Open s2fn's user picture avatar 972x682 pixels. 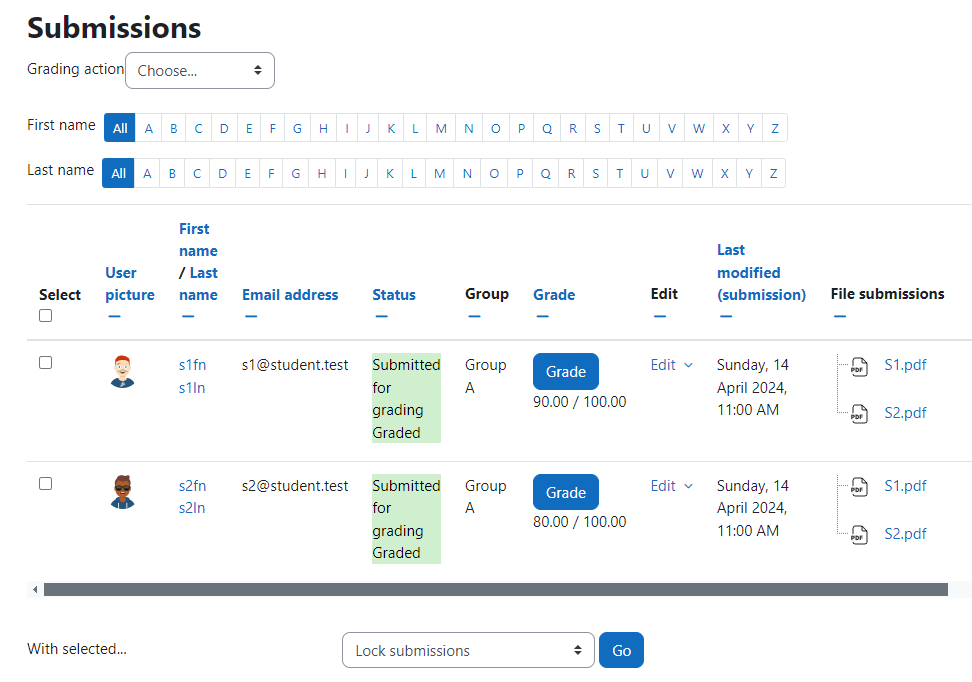[123, 492]
